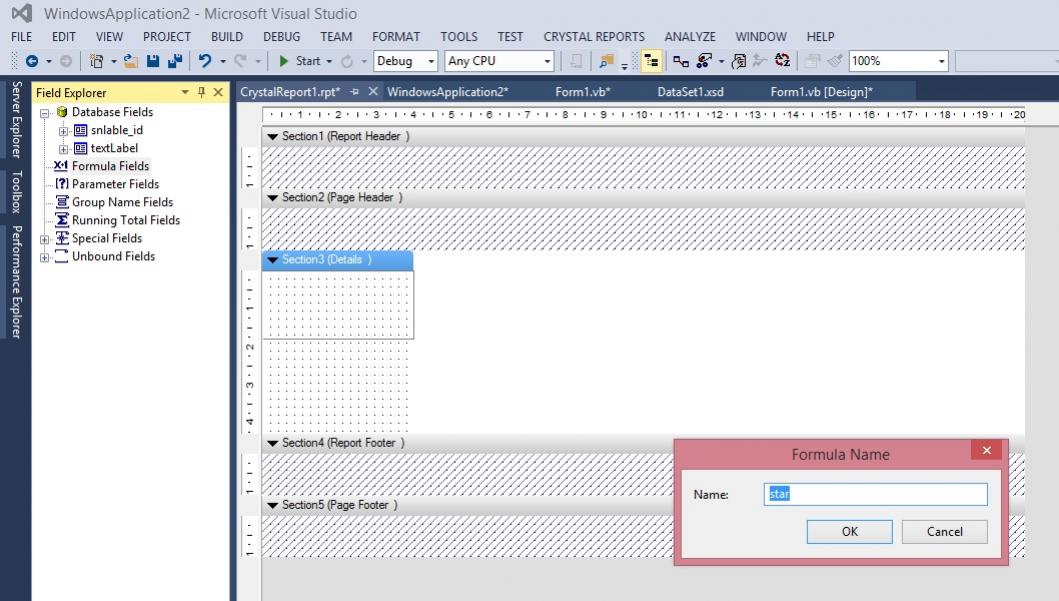Open the FORMAT menu

pos(396,36)
